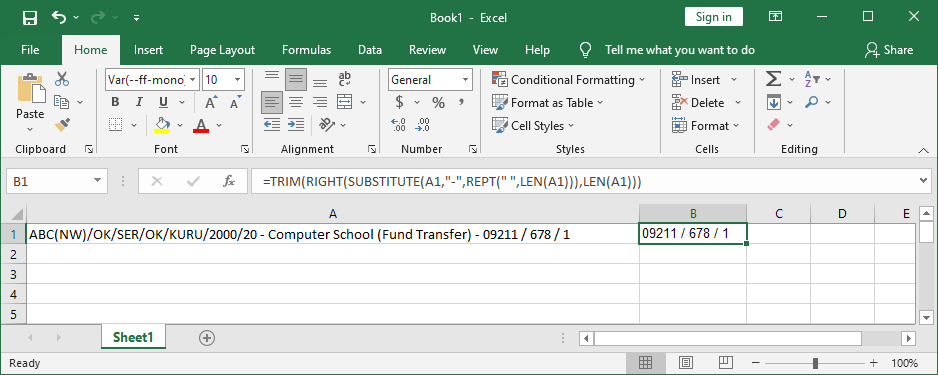938x375 pixels.
Task: Switch to the View tab
Action: (485, 50)
